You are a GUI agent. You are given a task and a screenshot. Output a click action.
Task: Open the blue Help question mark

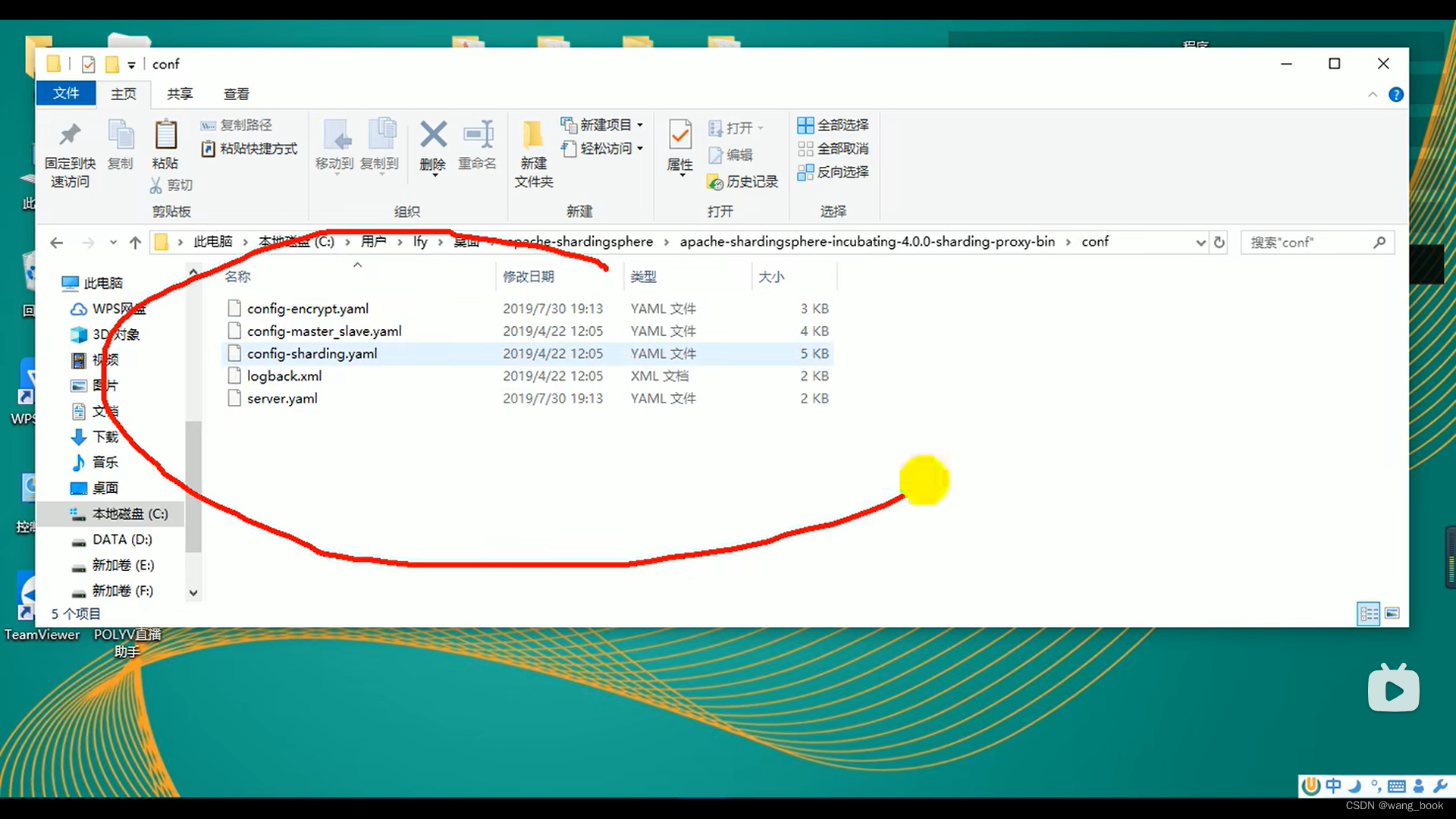coord(1396,95)
